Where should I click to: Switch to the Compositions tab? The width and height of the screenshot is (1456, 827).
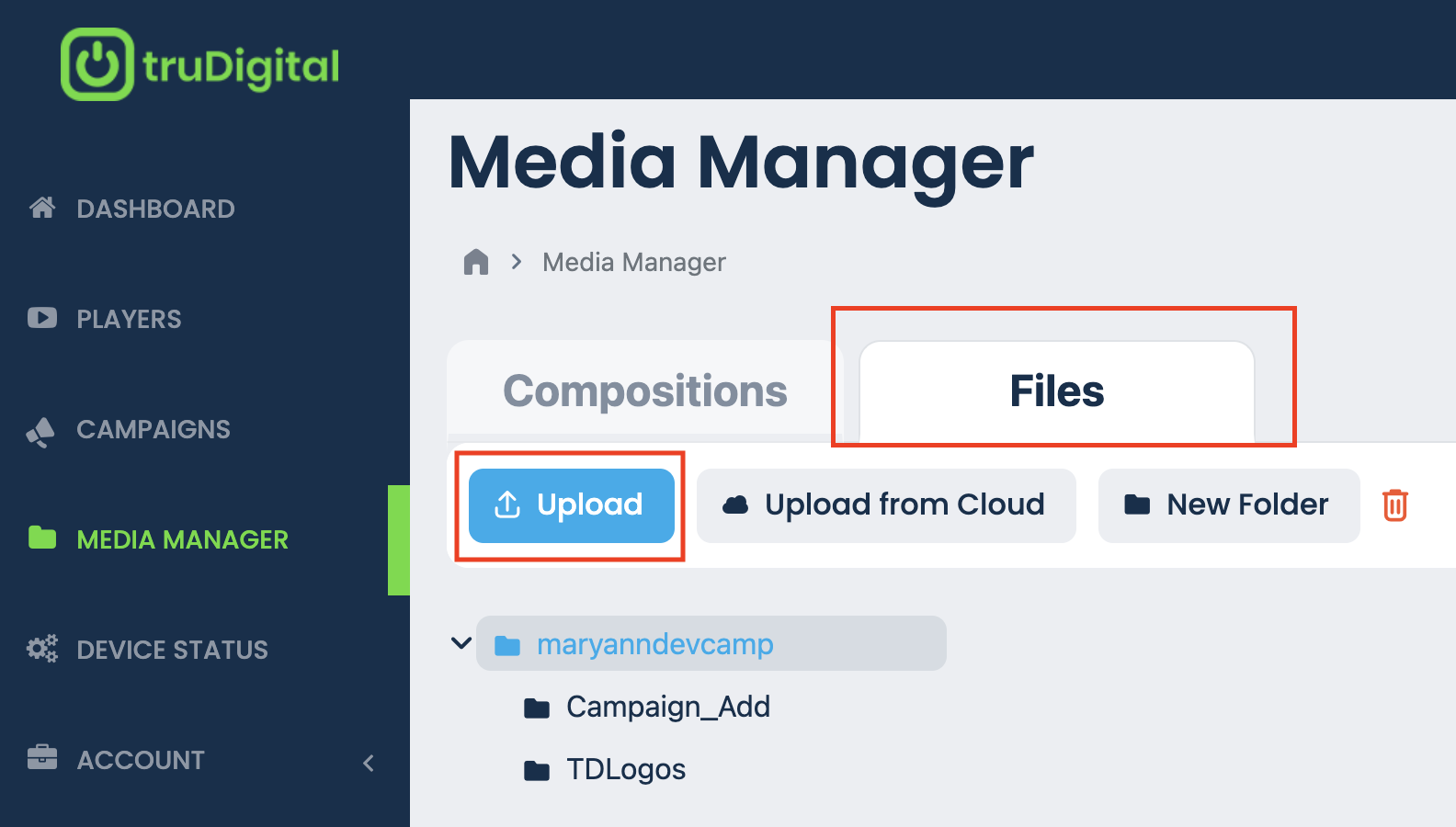644,391
